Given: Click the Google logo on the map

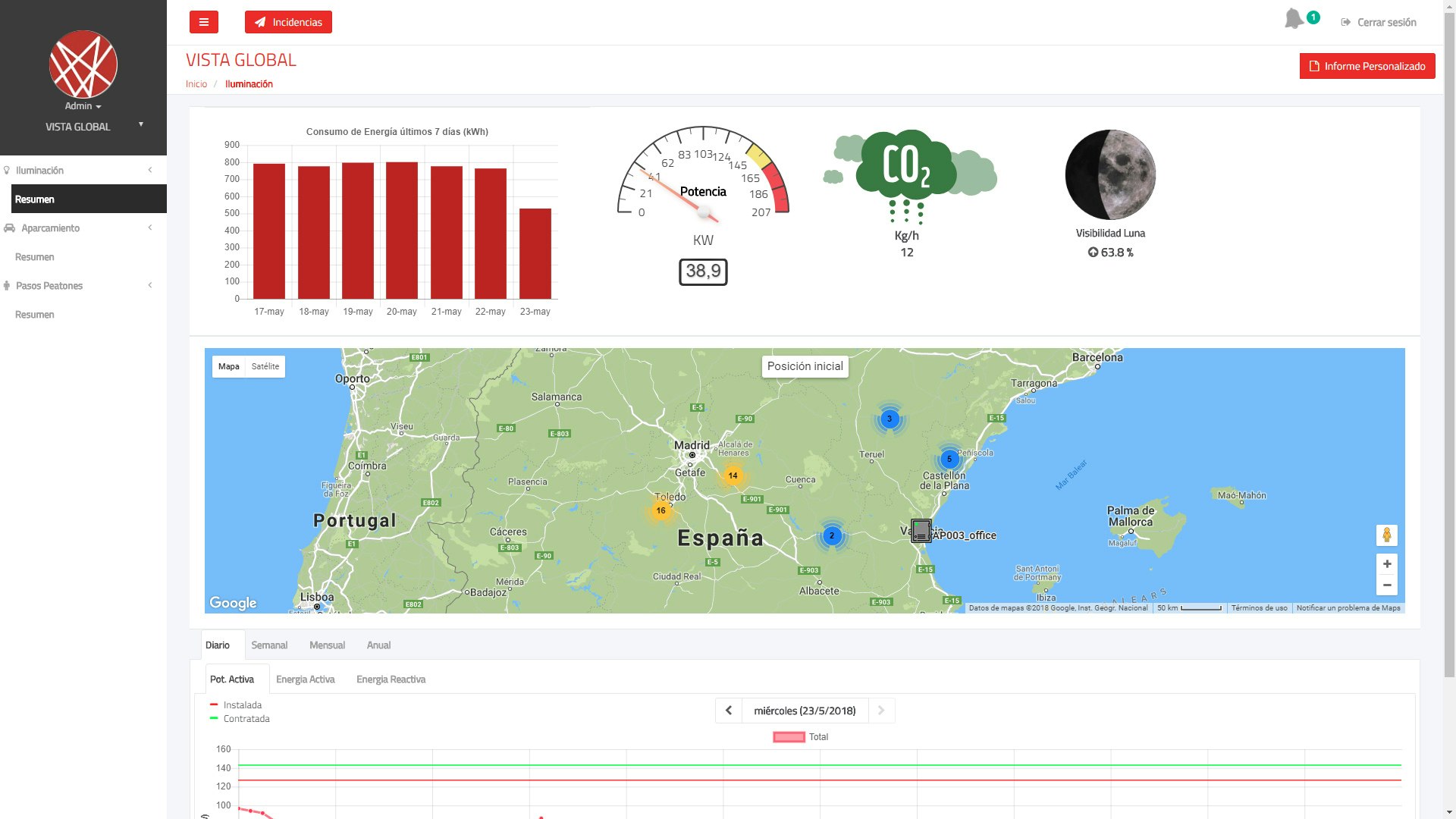Looking at the screenshot, I should [x=233, y=602].
